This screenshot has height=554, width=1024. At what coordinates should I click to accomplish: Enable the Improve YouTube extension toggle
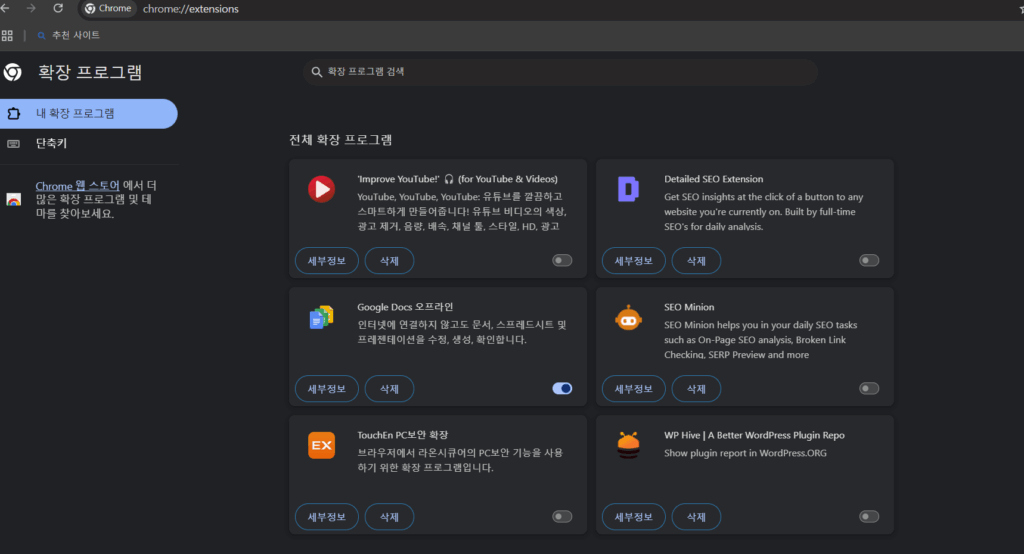coord(562,261)
